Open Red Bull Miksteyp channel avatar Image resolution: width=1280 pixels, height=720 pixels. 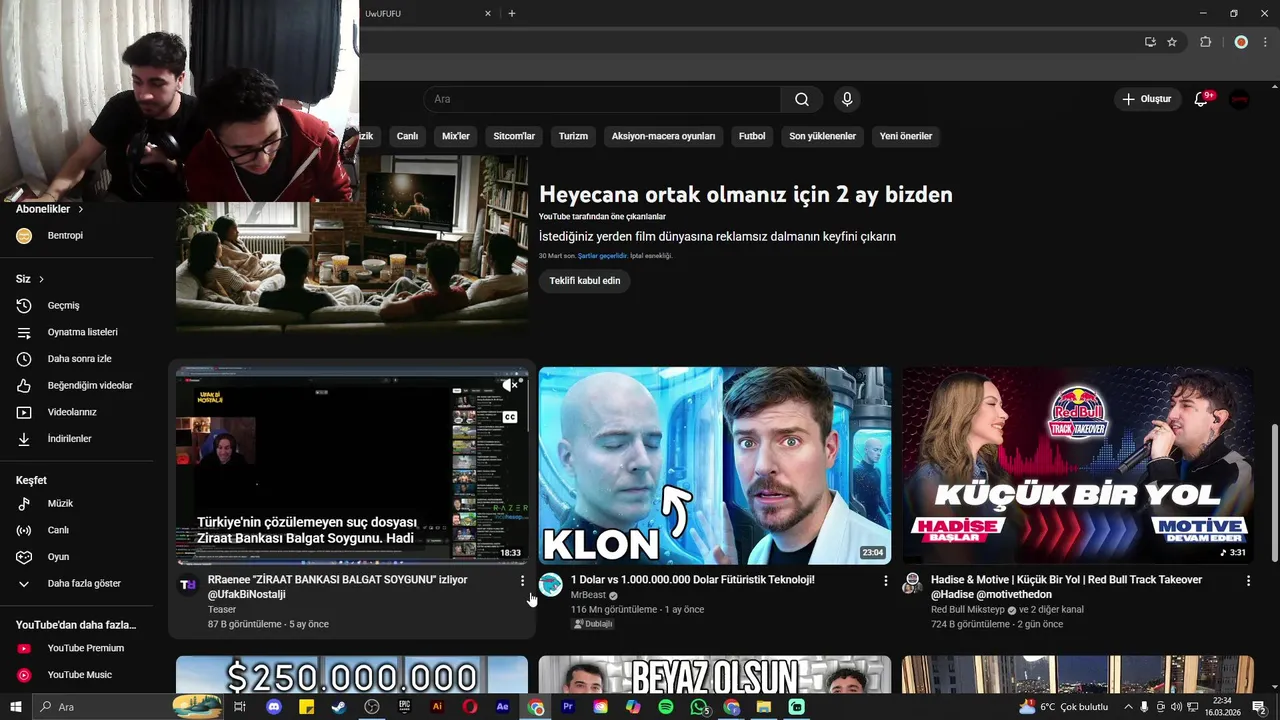912,583
